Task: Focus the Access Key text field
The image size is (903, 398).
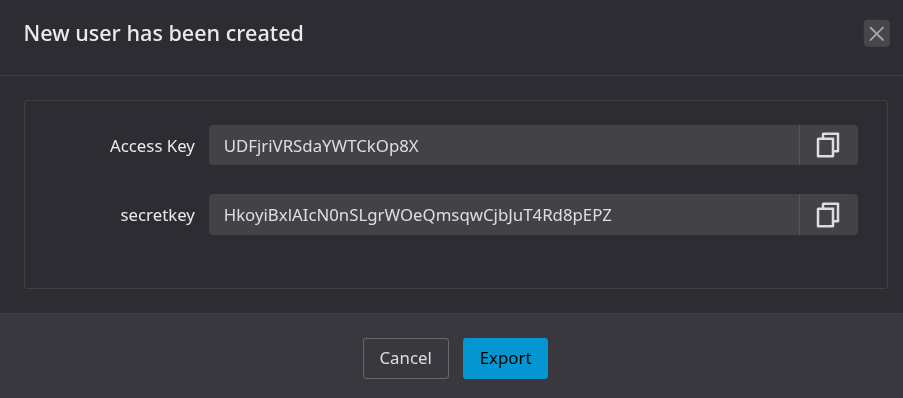Action: coord(504,145)
